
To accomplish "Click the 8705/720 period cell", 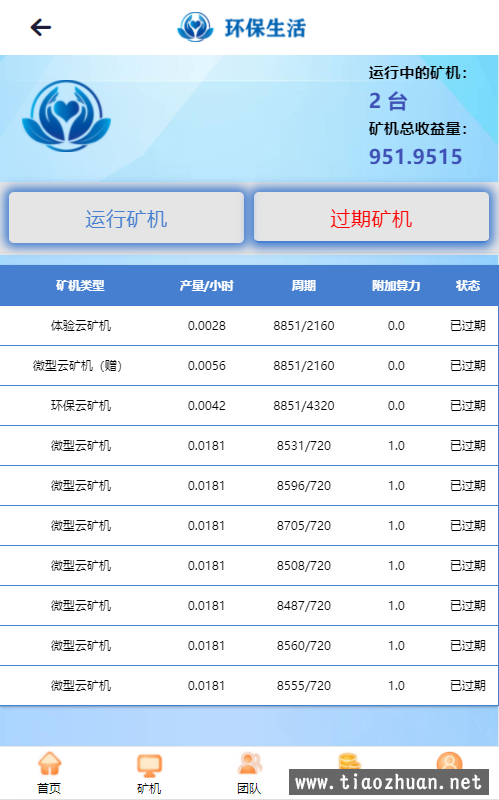I will pos(304,526).
